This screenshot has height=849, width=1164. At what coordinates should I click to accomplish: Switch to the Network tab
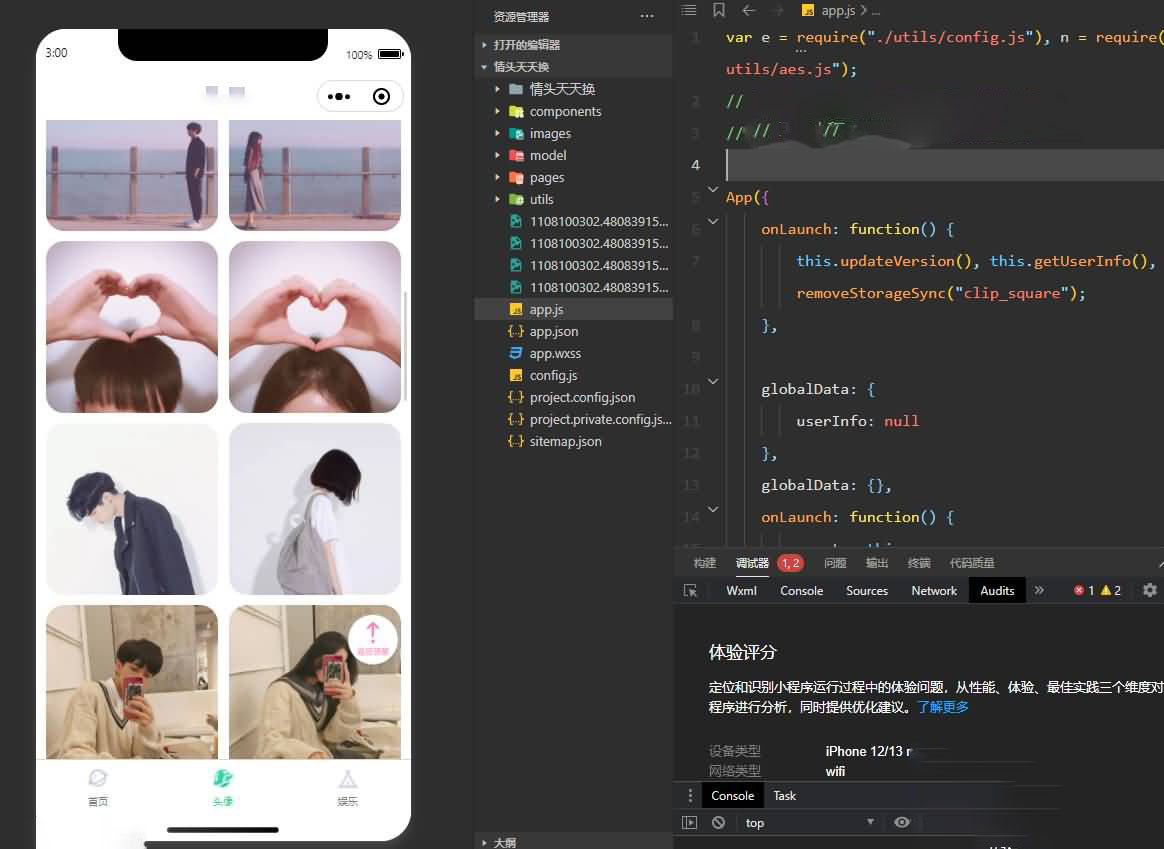[934, 591]
